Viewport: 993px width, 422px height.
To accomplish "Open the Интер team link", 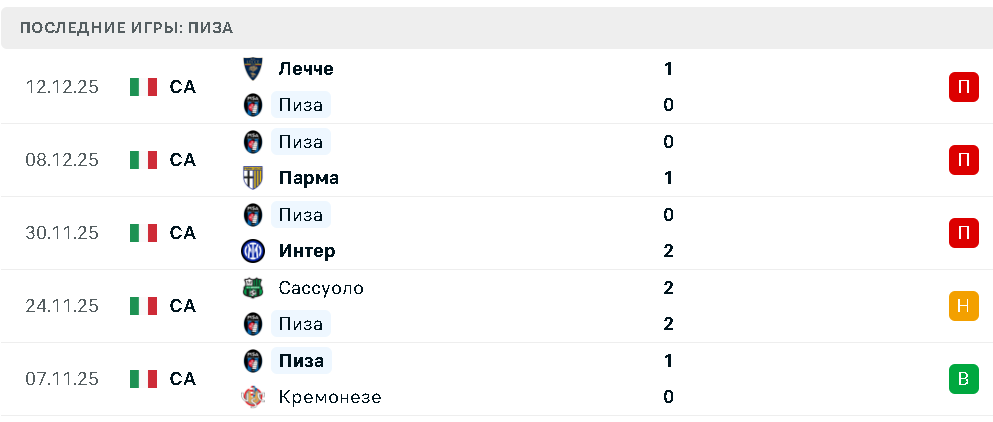I will pos(307,251).
